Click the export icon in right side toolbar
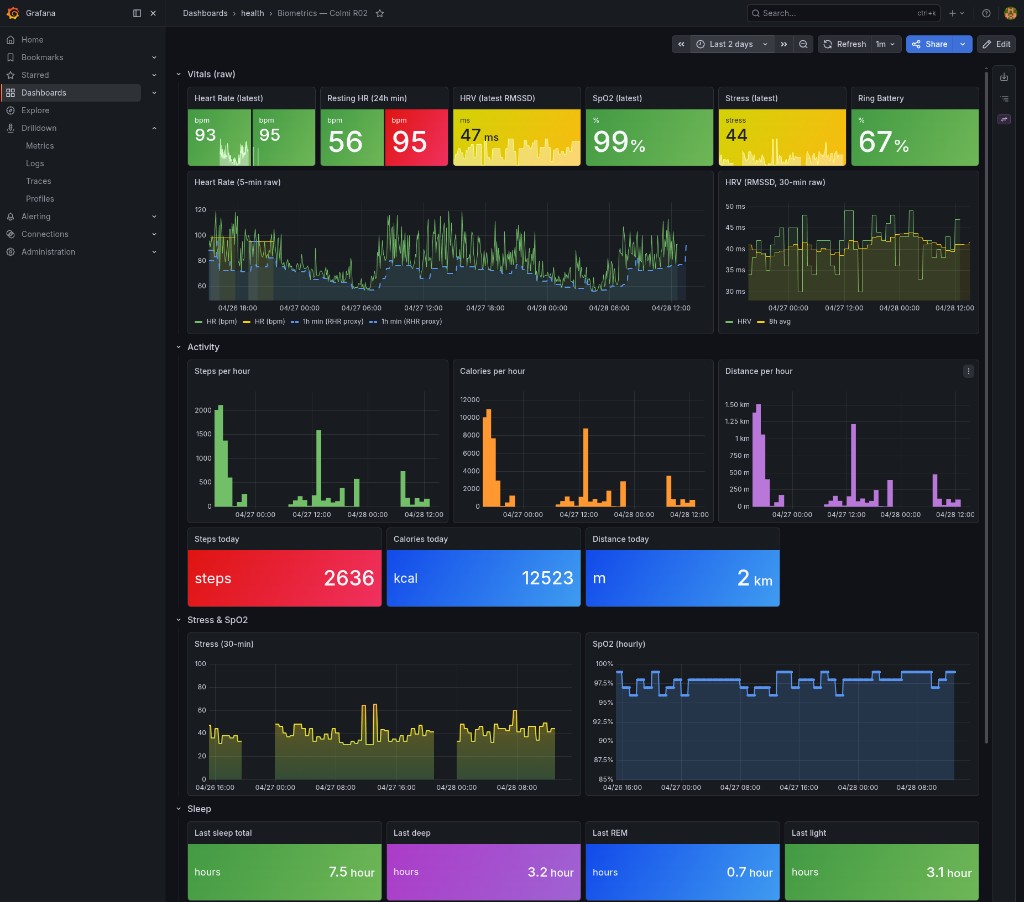This screenshot has width=1024, height=902. tap(1004, 77)
